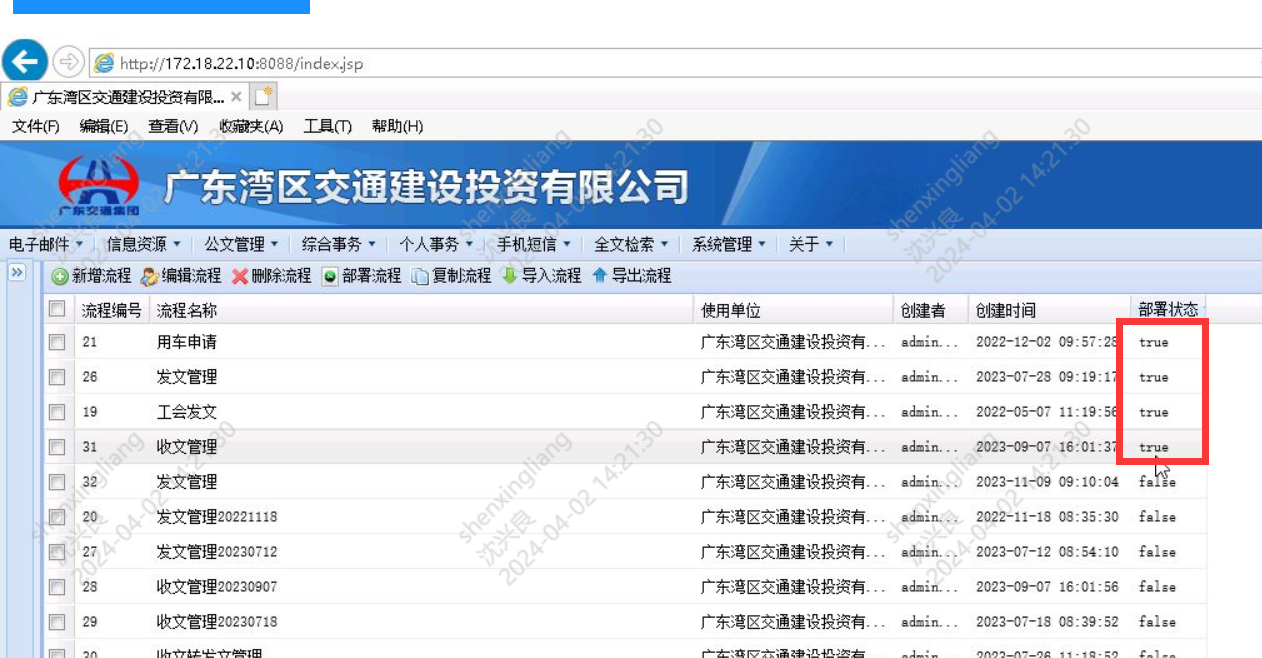The height and width of the screenshot is (658, 1262).
Task: Sort by the 使用单位 column header
Action: click(793, 310)
